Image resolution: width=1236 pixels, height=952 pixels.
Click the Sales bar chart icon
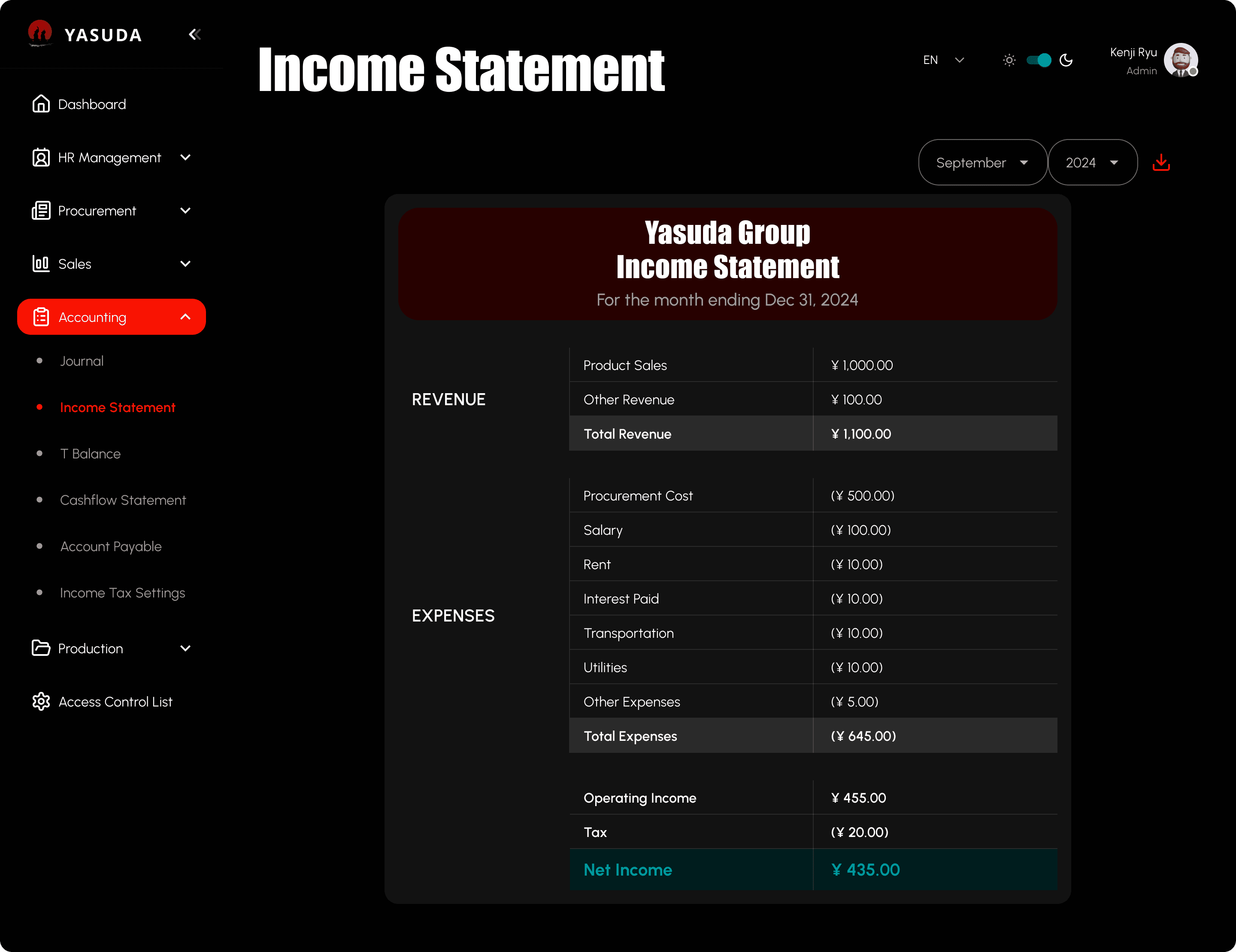[41, 263]
